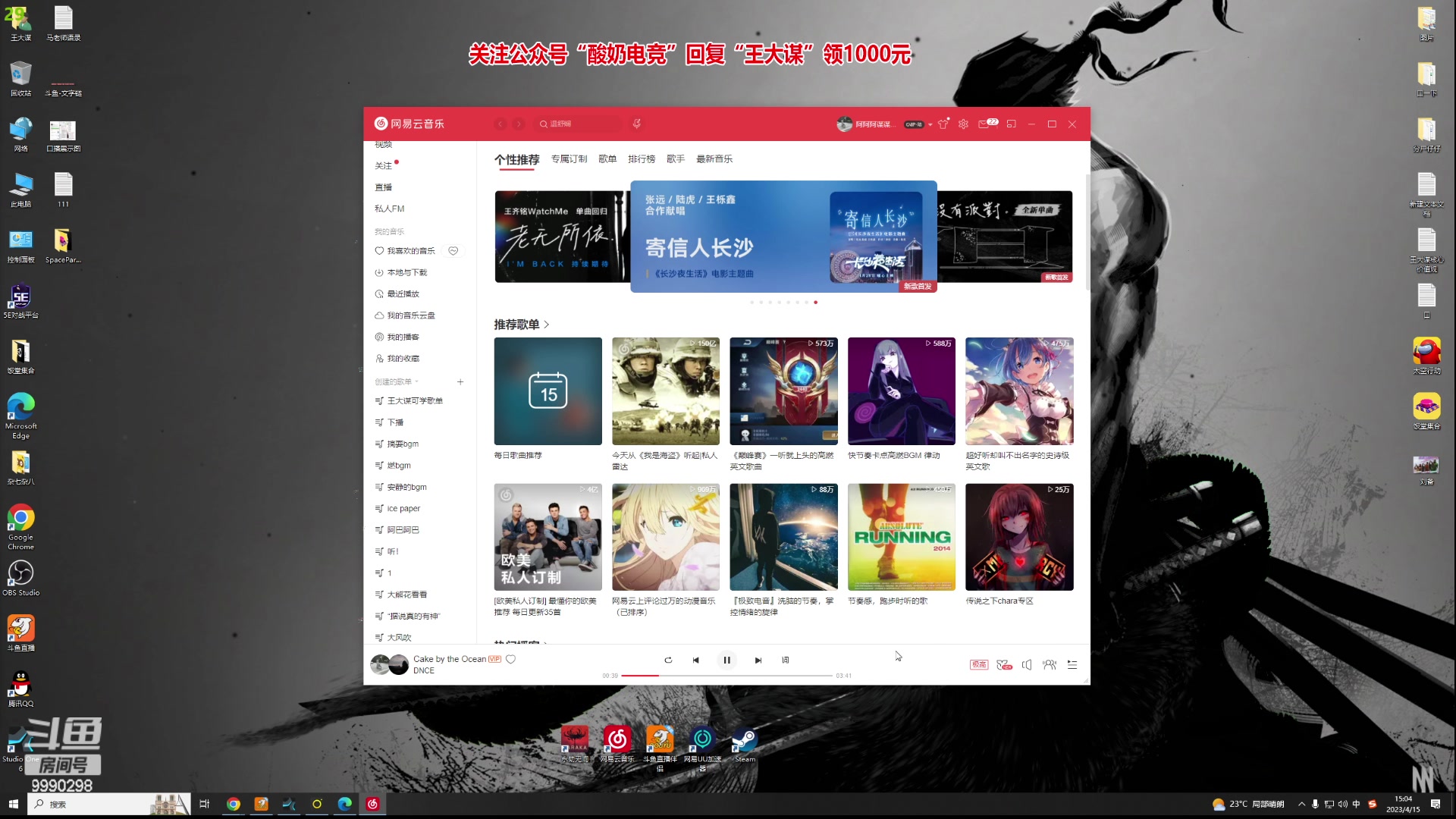
Task: Change the loop playback mode
Action: (668, 661)
